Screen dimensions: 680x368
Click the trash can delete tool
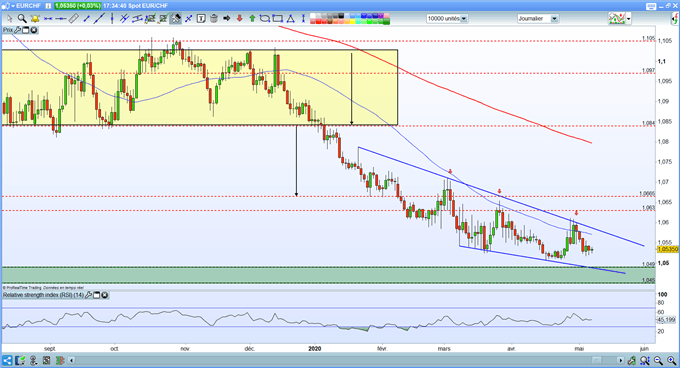point(213,19)
